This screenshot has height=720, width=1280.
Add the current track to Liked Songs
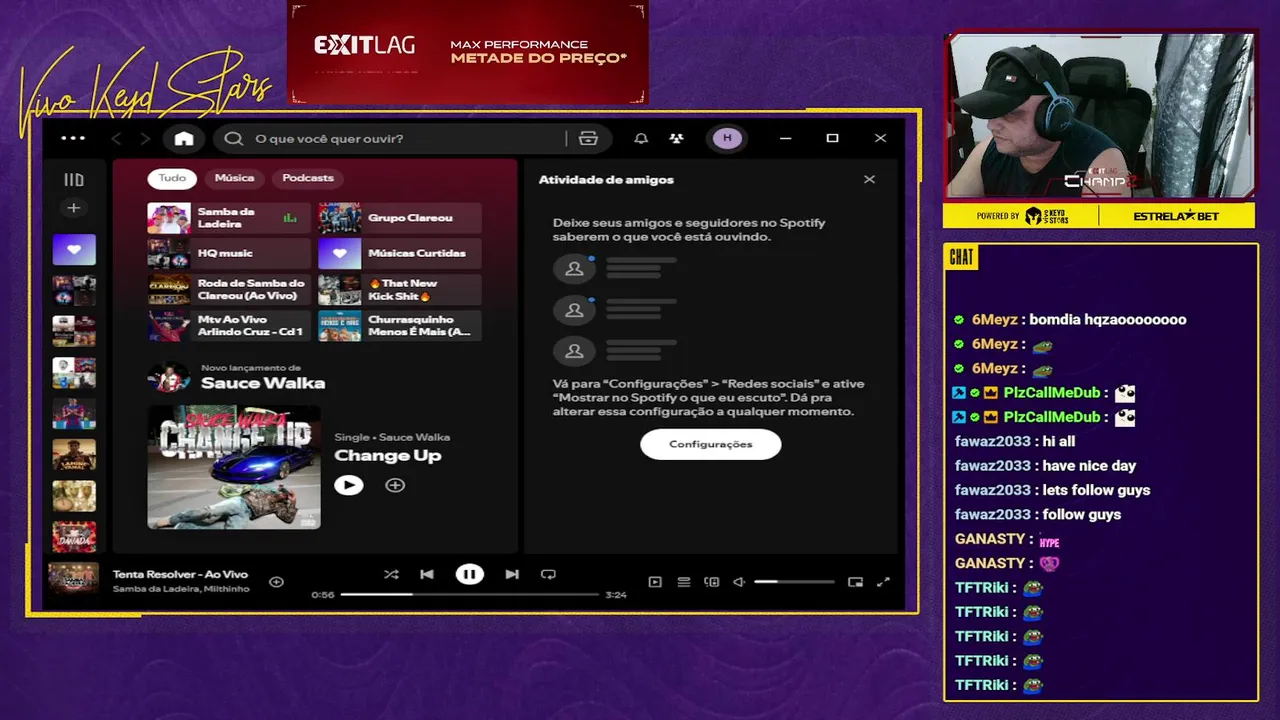pos(277,582)
